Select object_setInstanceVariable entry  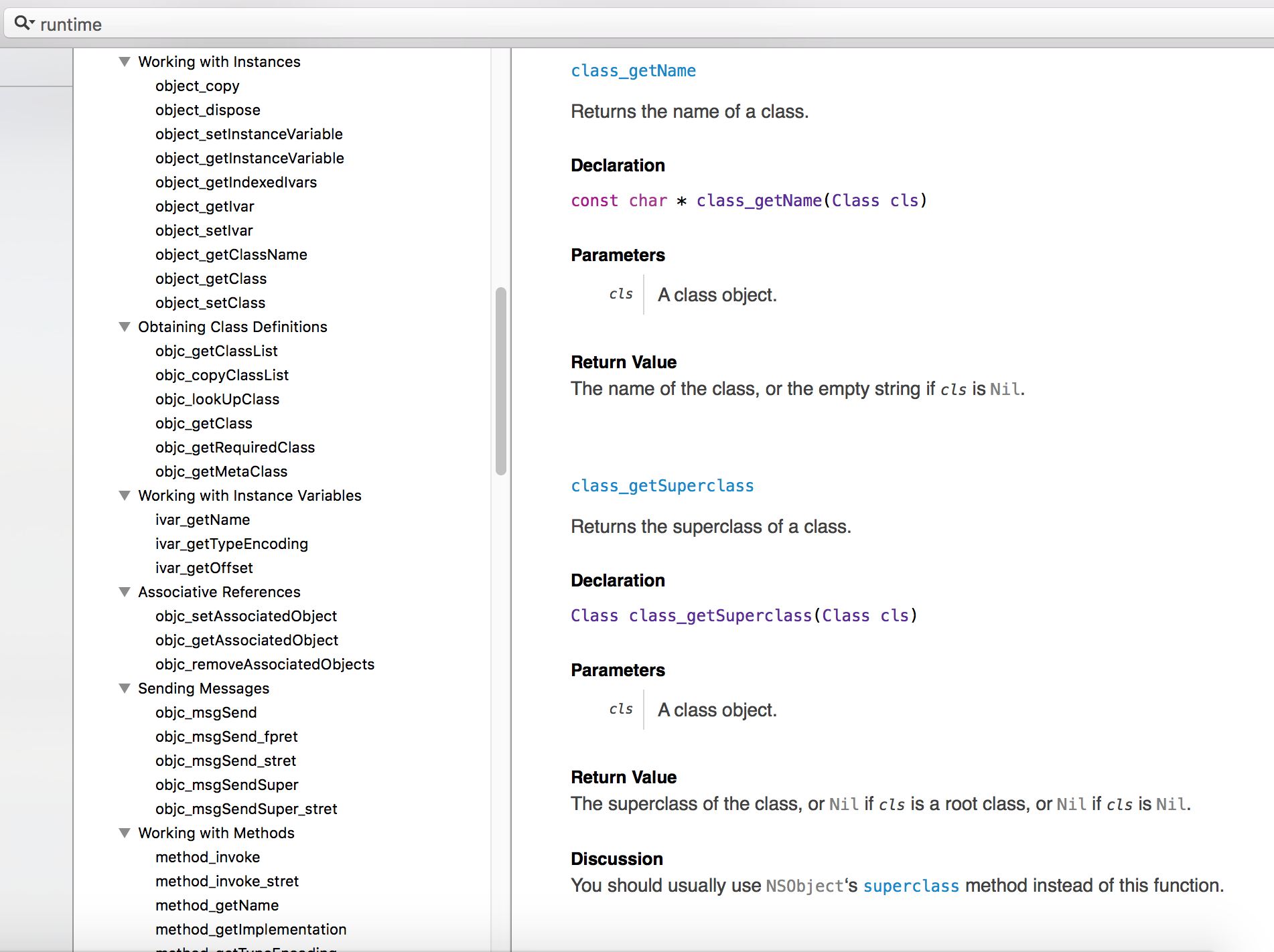point(249,135)
